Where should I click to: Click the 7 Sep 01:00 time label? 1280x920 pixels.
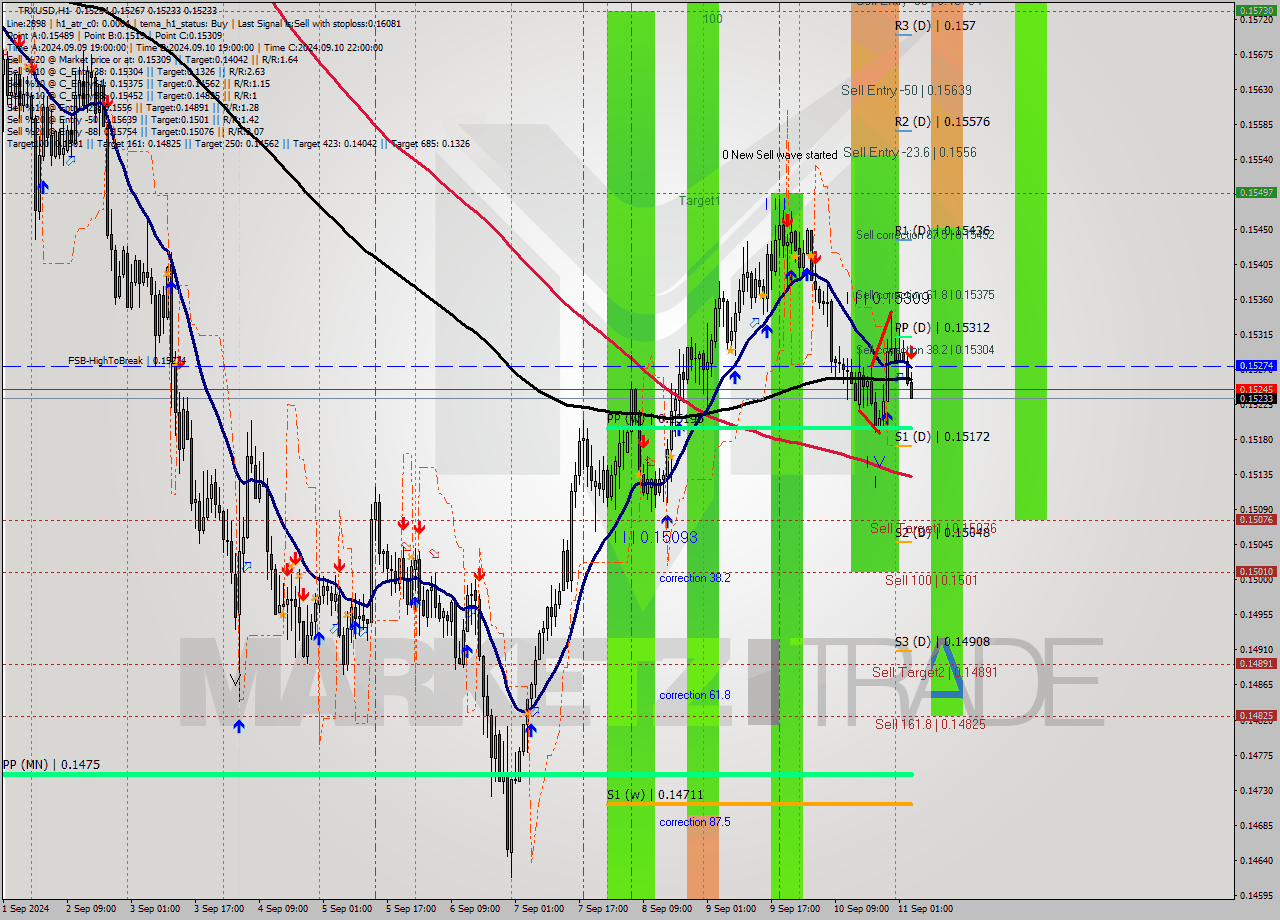point(539,909)
